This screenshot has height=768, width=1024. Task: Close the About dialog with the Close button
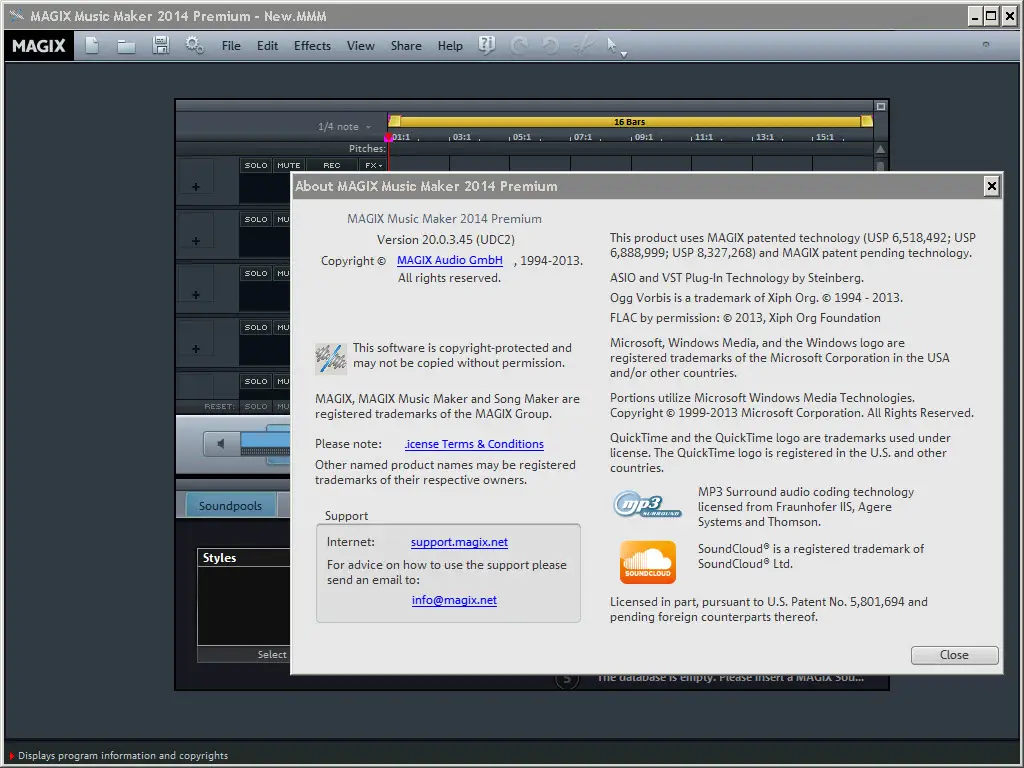pos(954,655)
